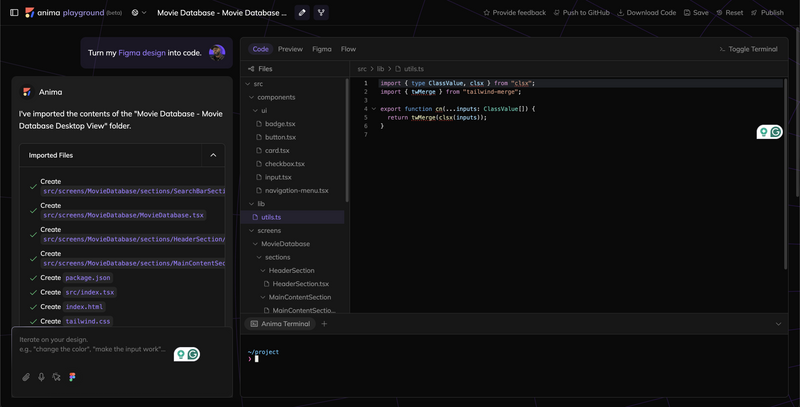Click the Figma logo icon in chat input

click(72, 377)
